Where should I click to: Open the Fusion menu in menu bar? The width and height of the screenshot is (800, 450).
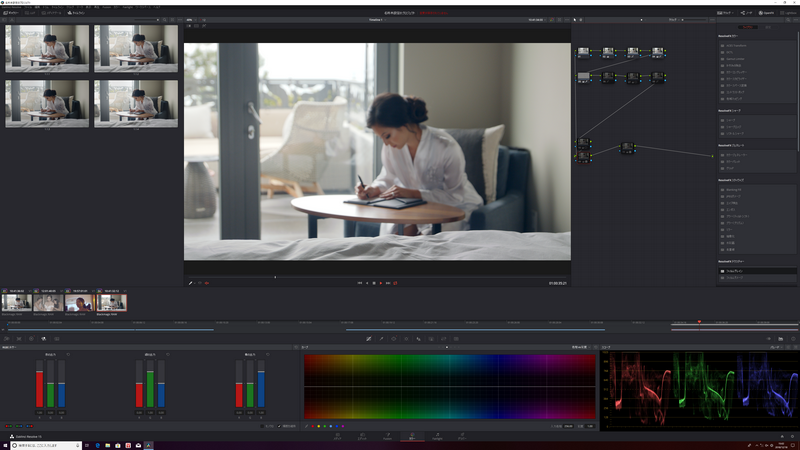coord(106,7)
